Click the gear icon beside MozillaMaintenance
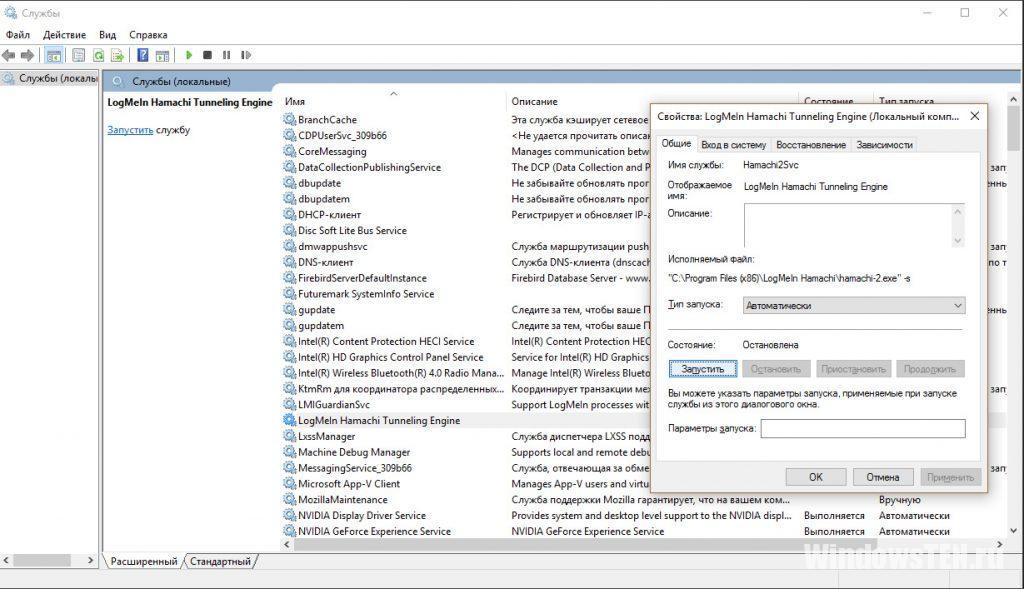Viewport: 1024px width, 589px height. tap(289, 500)
